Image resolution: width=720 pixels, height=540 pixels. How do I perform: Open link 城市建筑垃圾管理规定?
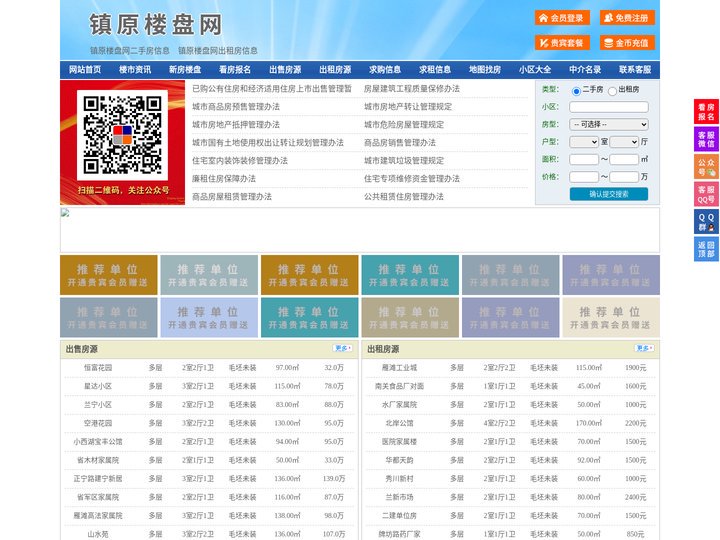[x=404, y=161]
